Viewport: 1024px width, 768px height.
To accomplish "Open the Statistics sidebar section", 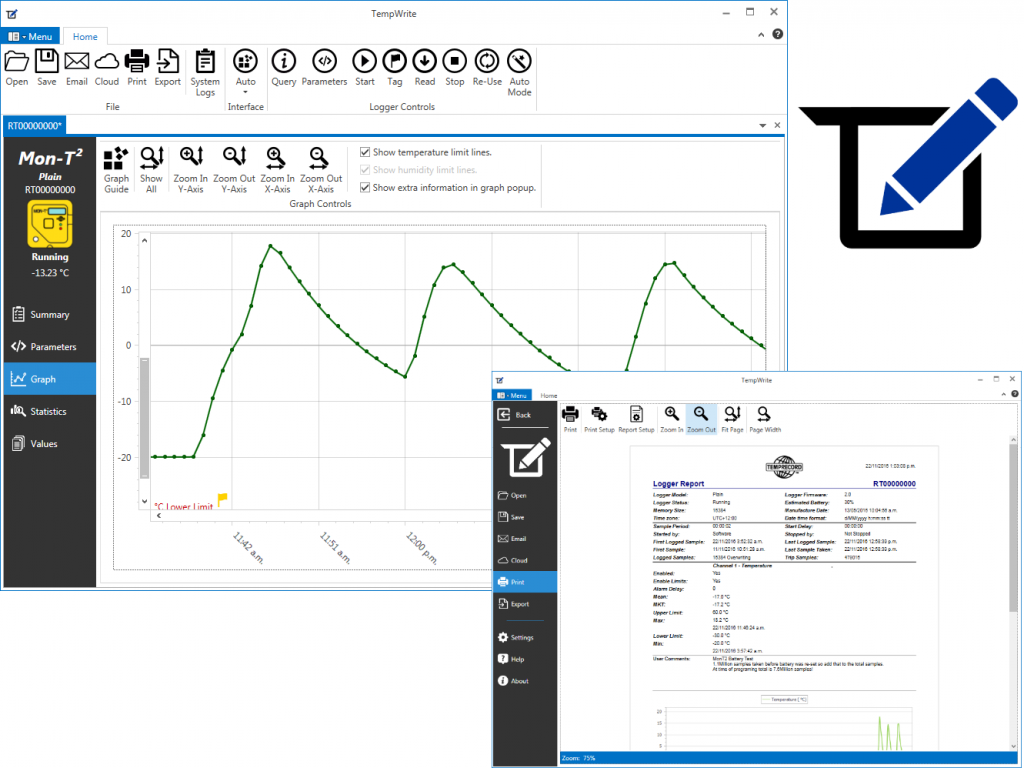I will tap(50, 411).
